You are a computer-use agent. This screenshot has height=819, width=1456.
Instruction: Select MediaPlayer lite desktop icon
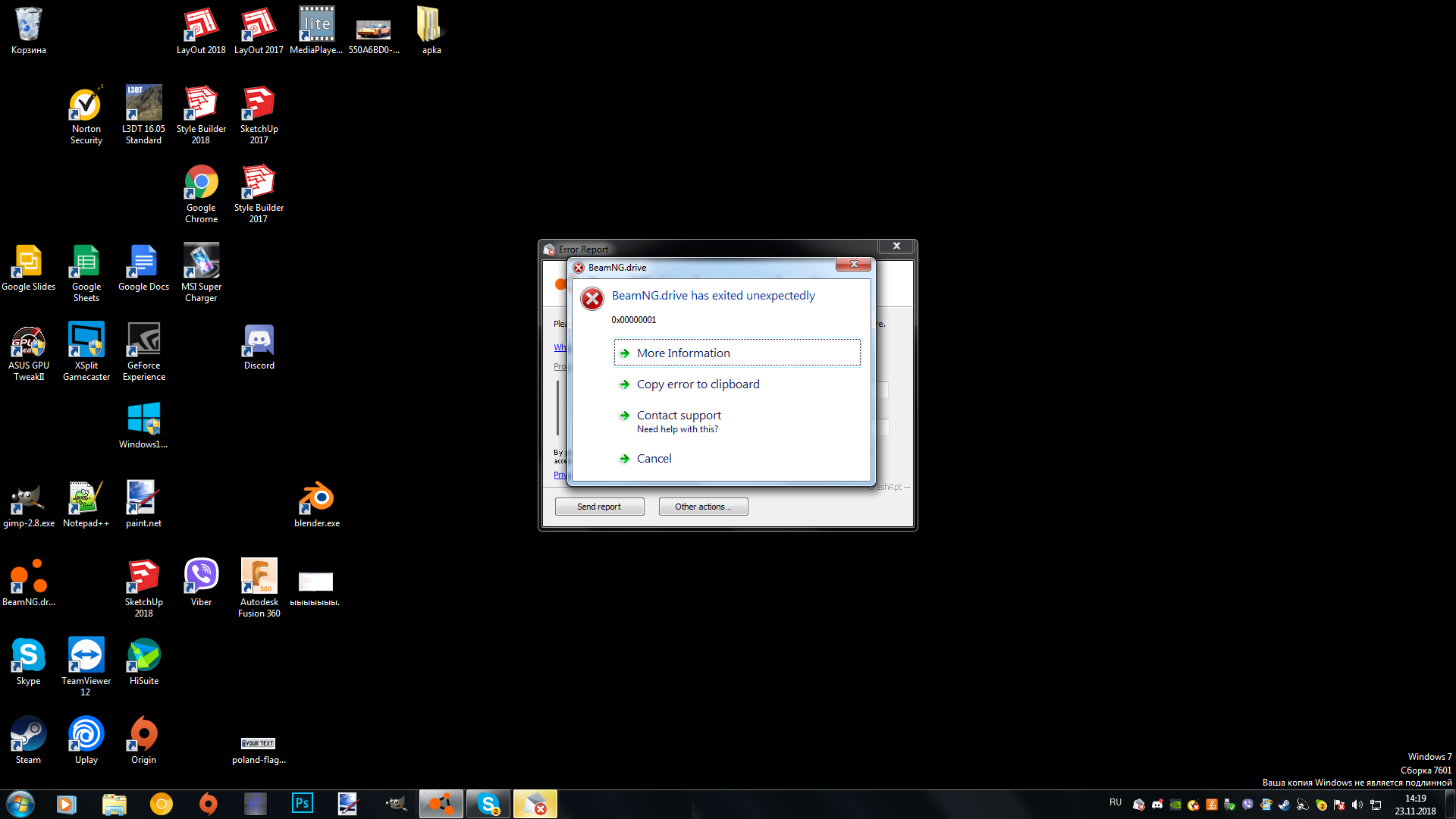click(x=316, y=31)
